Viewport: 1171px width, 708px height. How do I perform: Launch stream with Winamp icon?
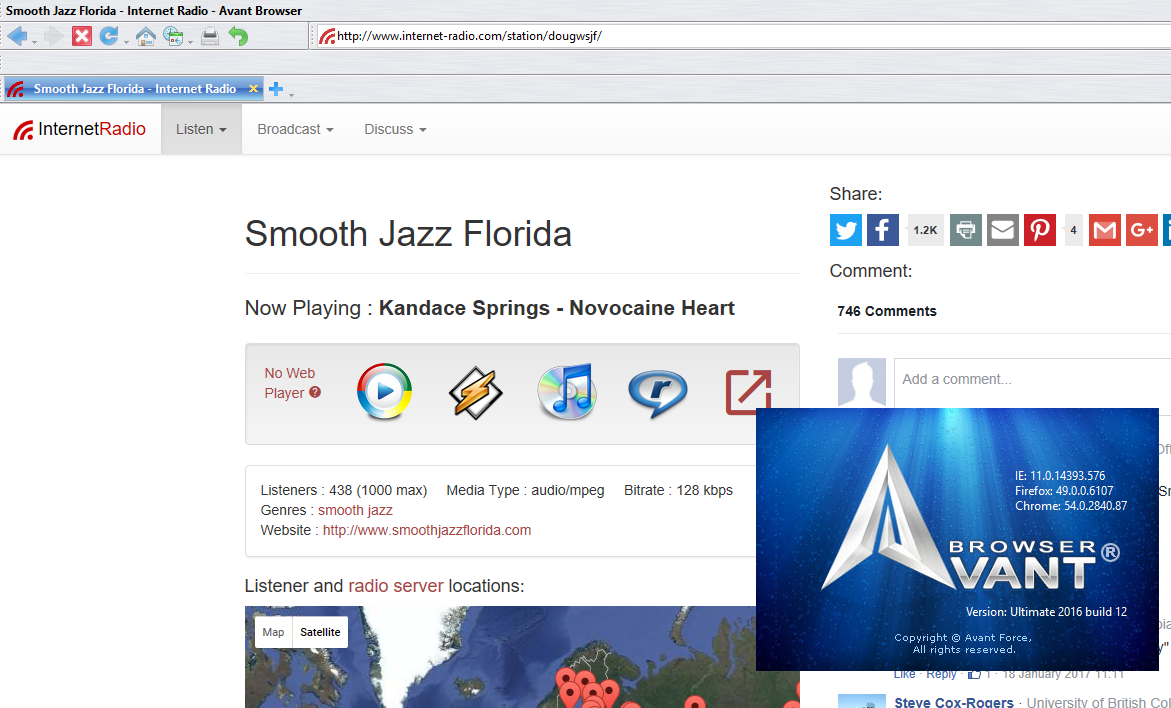click(x=475, y=392)
